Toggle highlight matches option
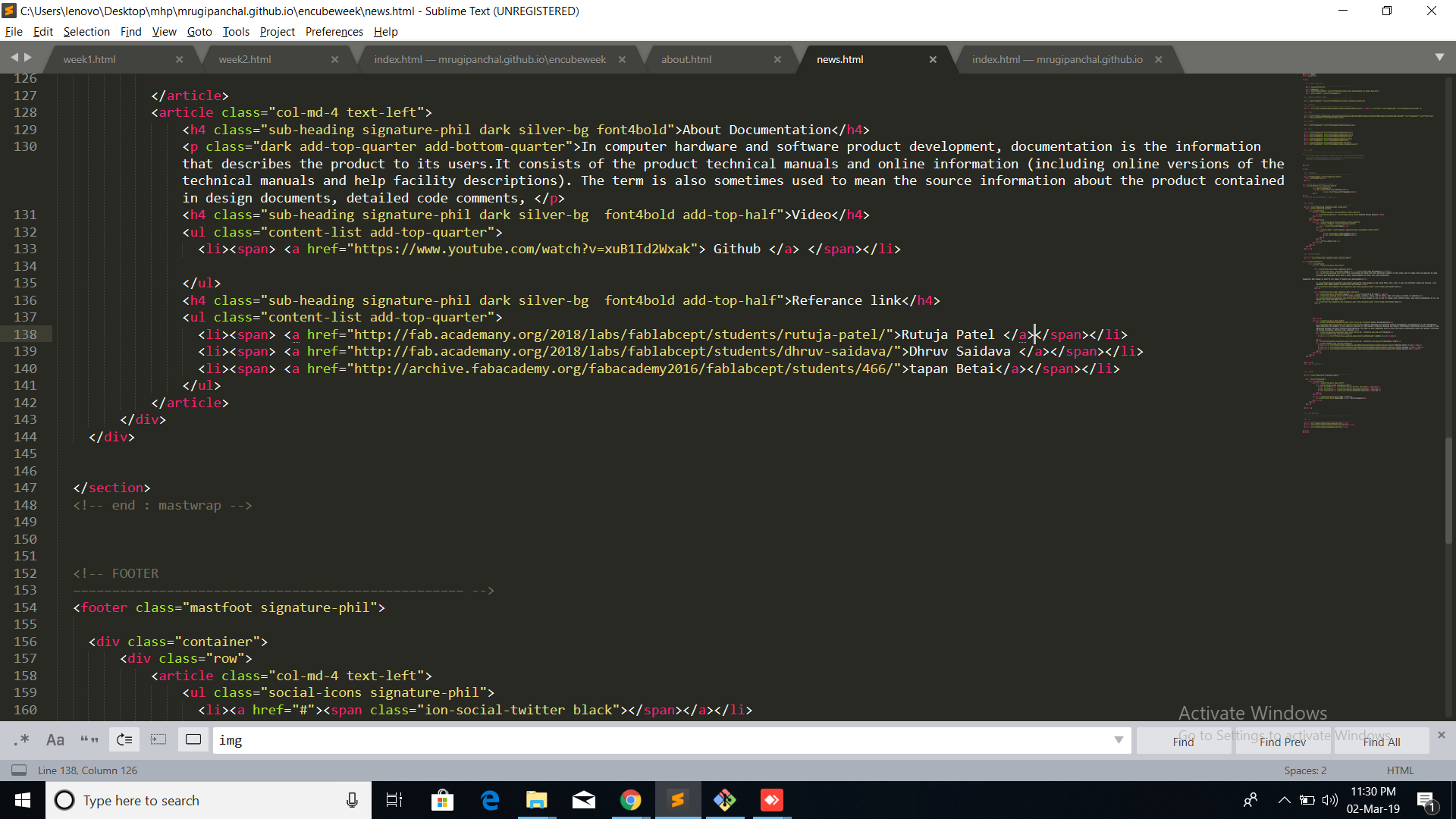The image size is (1456, 819). (193, 739)
